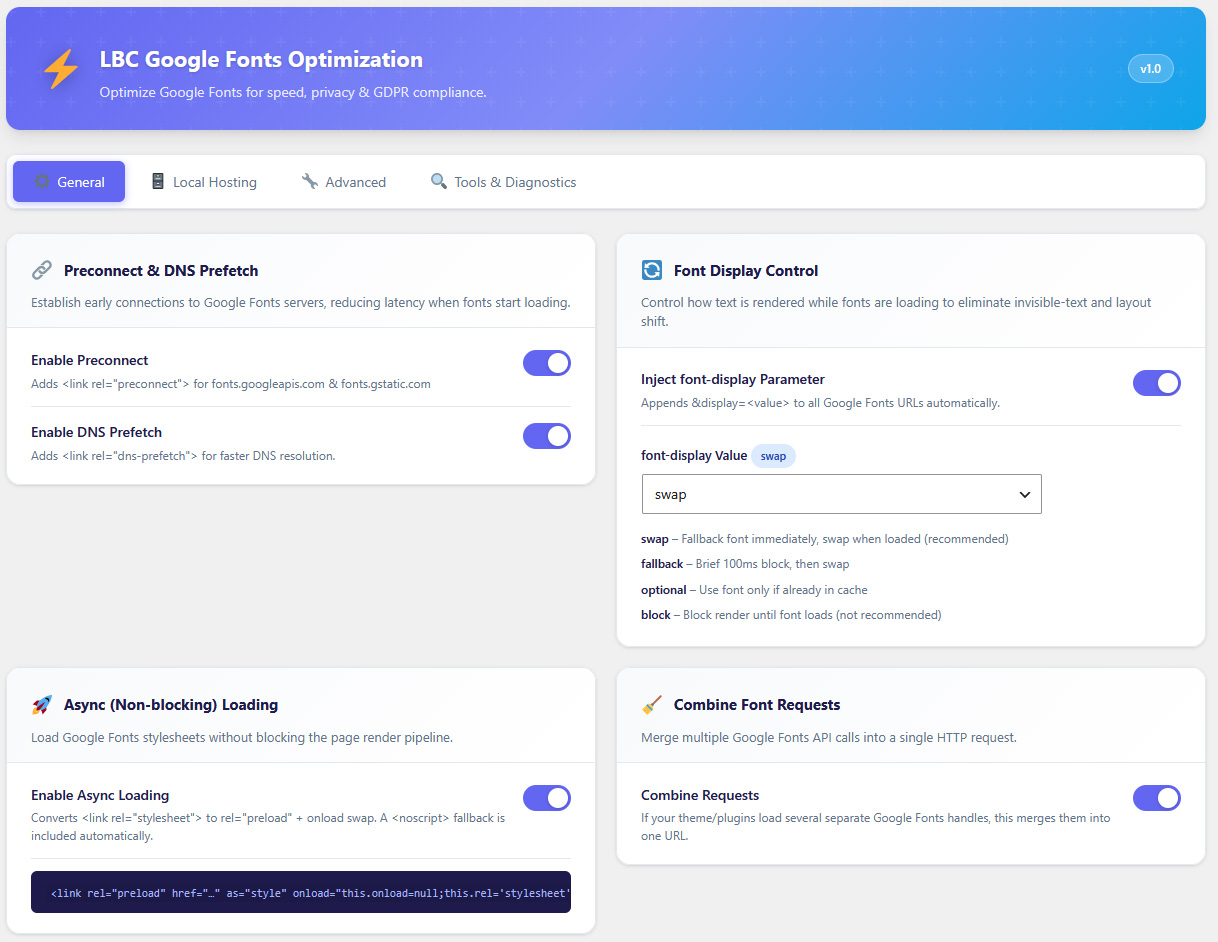Click the Enable DNS Prefetch label
Image resolution: width=1218 pixels, height=942 pixels.
click(96, 432)
